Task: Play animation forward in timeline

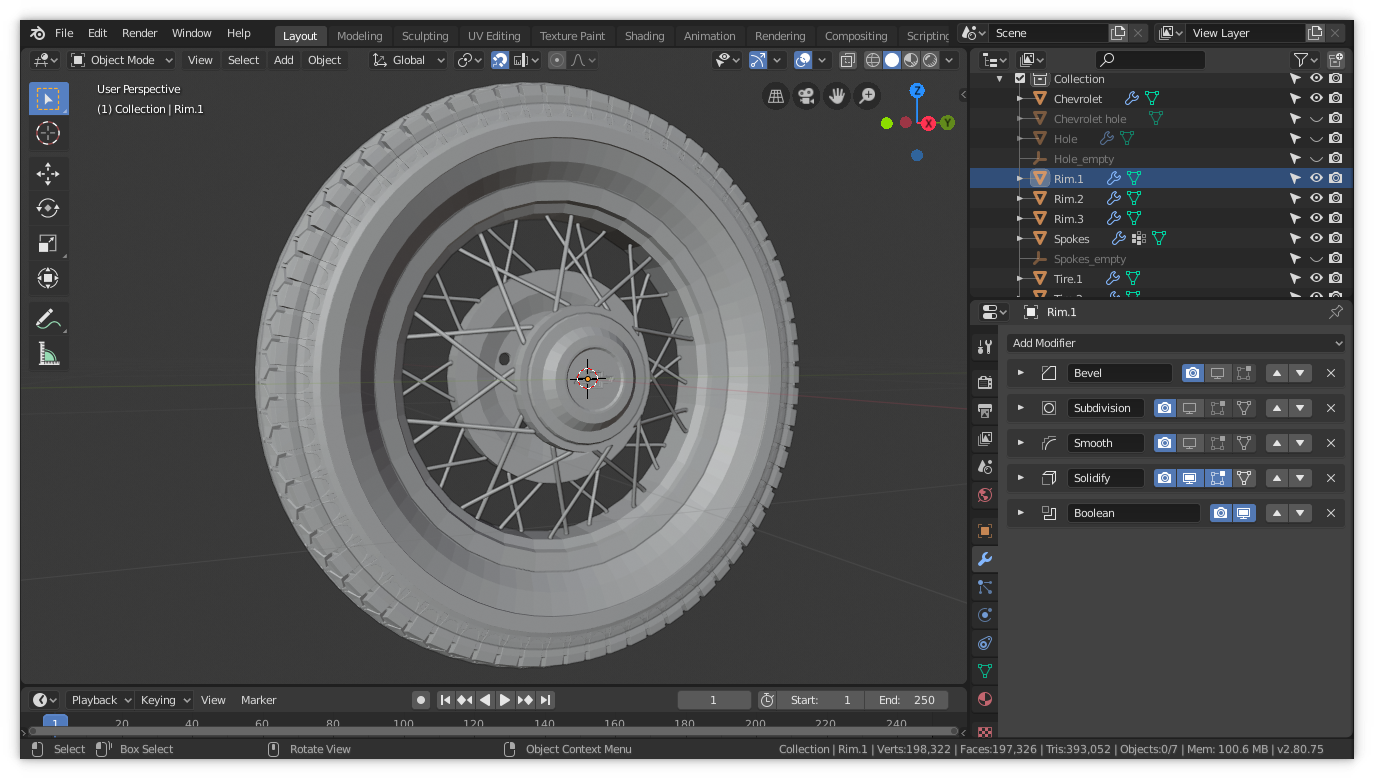Action: tap(505, 700)
